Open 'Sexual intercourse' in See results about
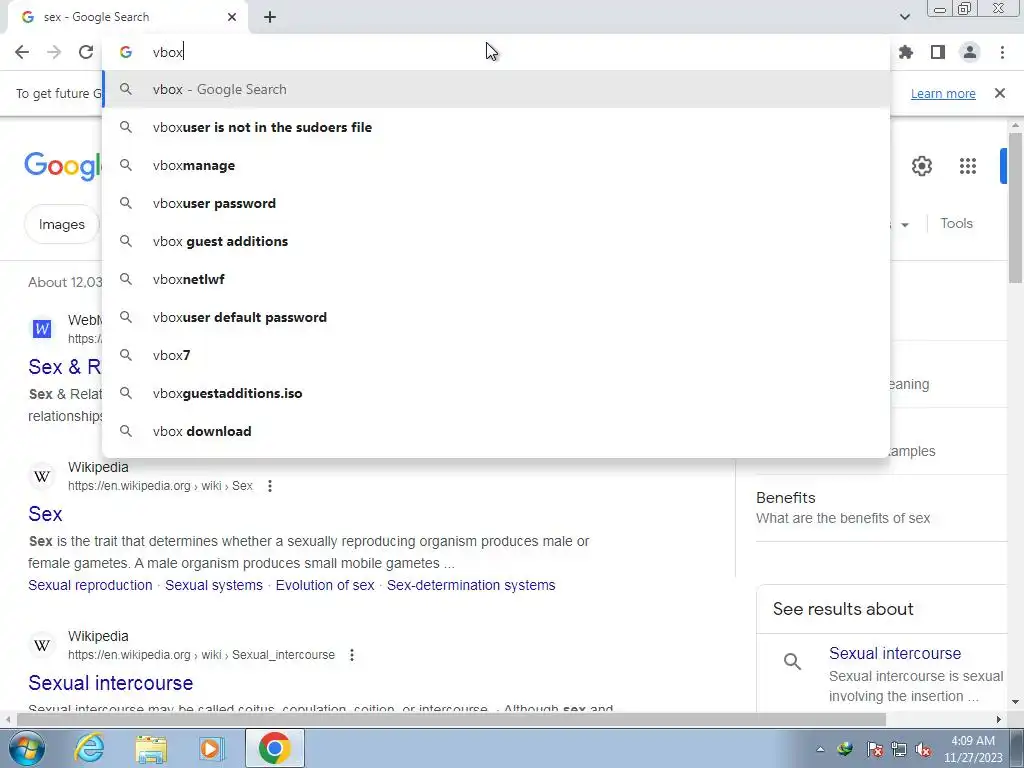The image size is (1024, 768). [x=895, y=653]
